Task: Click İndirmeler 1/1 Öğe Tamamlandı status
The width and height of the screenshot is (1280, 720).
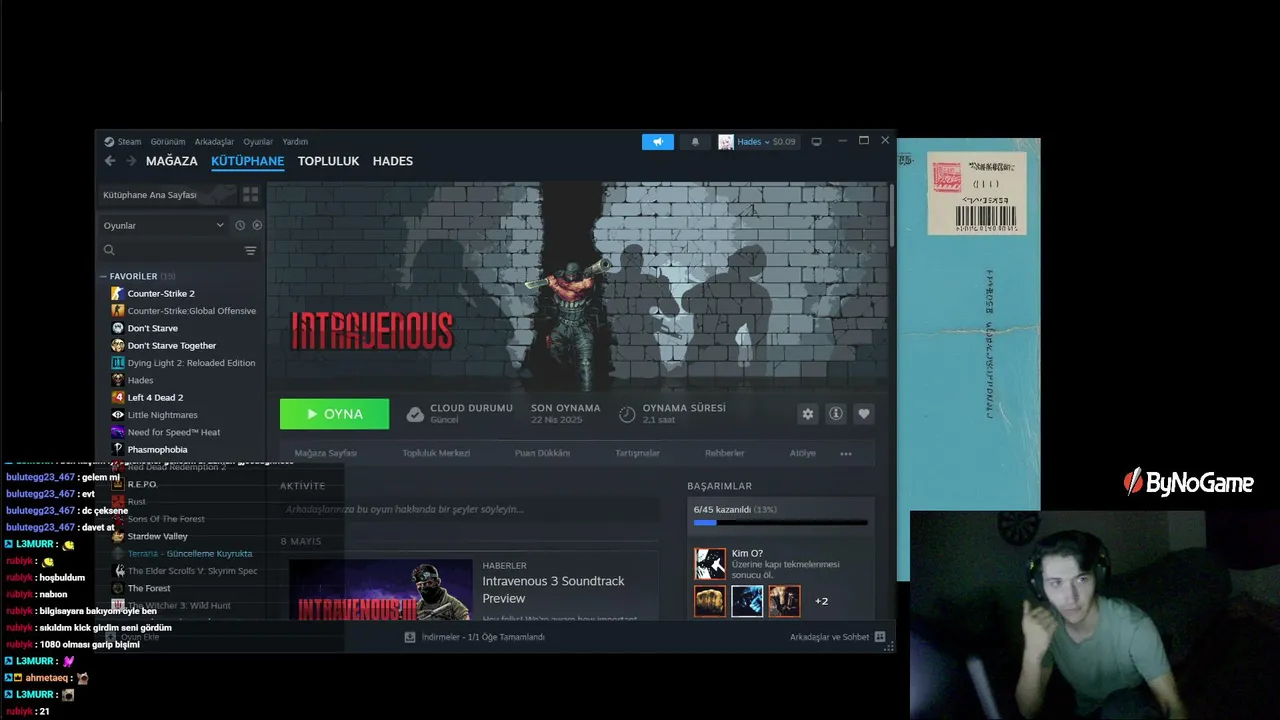Action: [483, 637]
